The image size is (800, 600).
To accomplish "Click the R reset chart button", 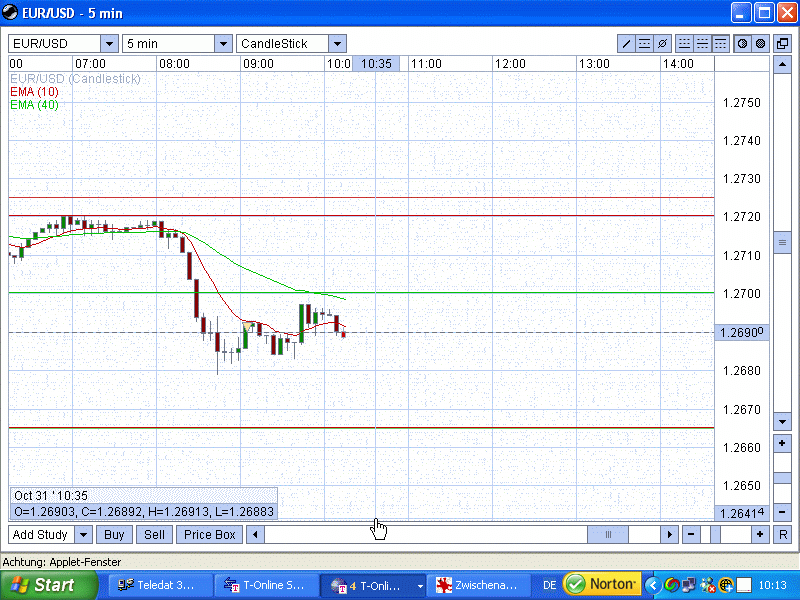I will click(783, 535).
